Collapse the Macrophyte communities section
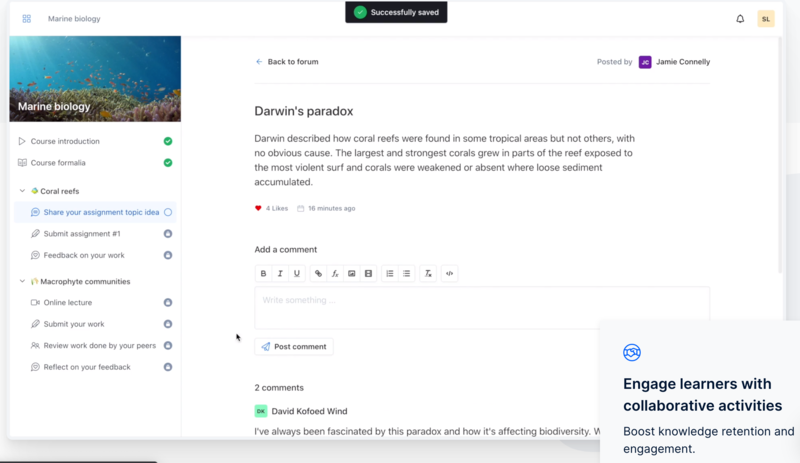800x463 pixels. tap(22, 282)
